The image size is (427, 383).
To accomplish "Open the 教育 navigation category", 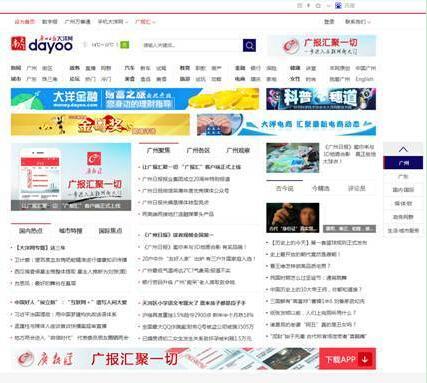I will [x=185, y=68].
